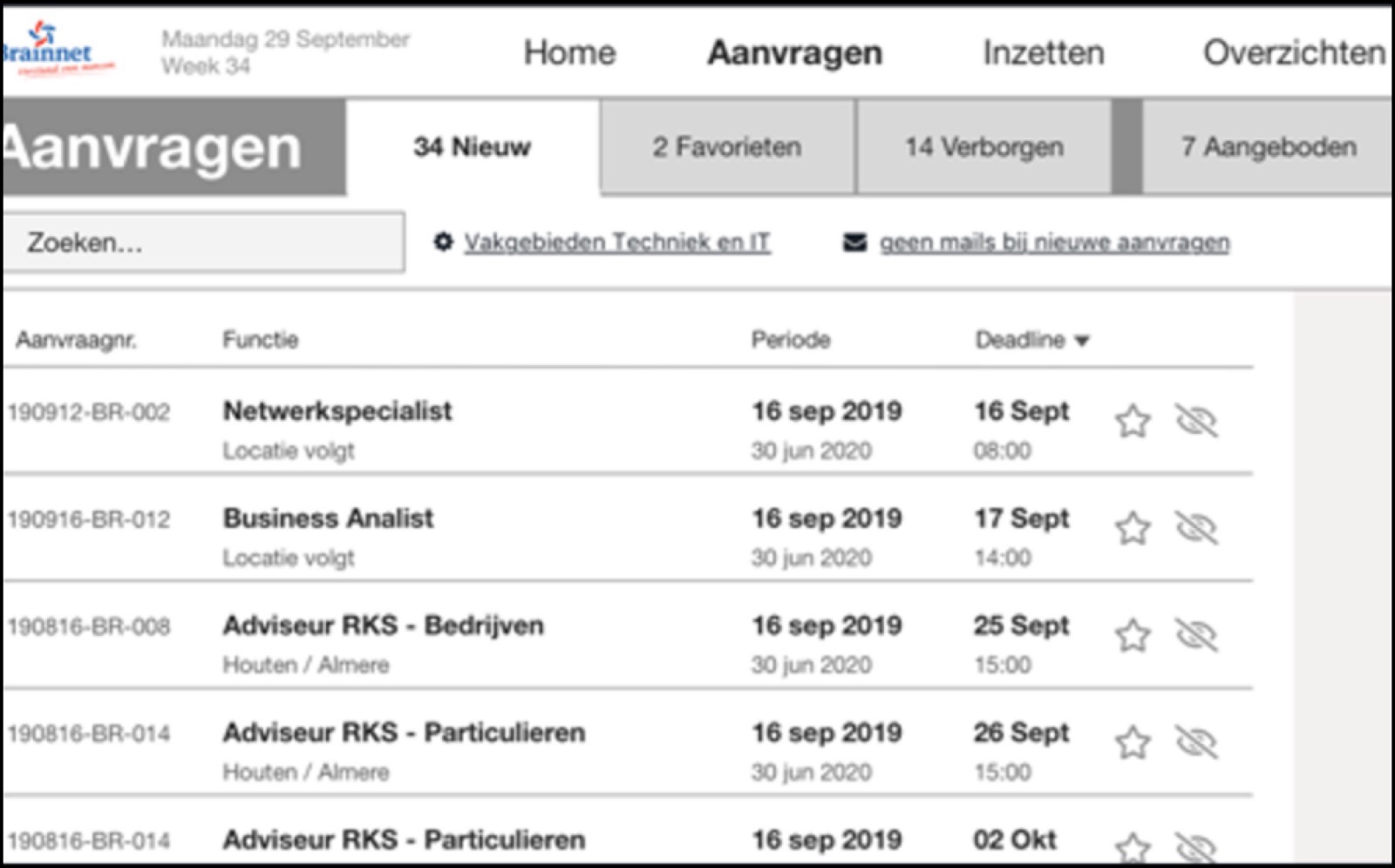
Task: Open the 14 Verborgen tab
Action: 983,147
